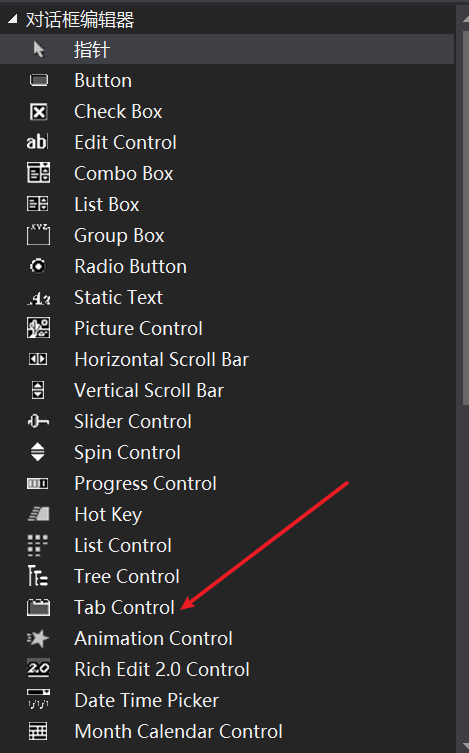Click the 对话框编辑器 section title
Image resolution: width=469 pixels, height=753 pixels.
(x=80, y=20)
